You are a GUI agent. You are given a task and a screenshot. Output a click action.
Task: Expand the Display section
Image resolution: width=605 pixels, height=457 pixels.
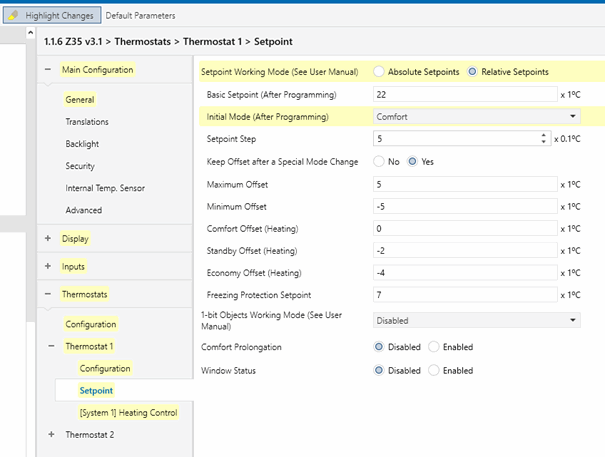tap(48, 238)
